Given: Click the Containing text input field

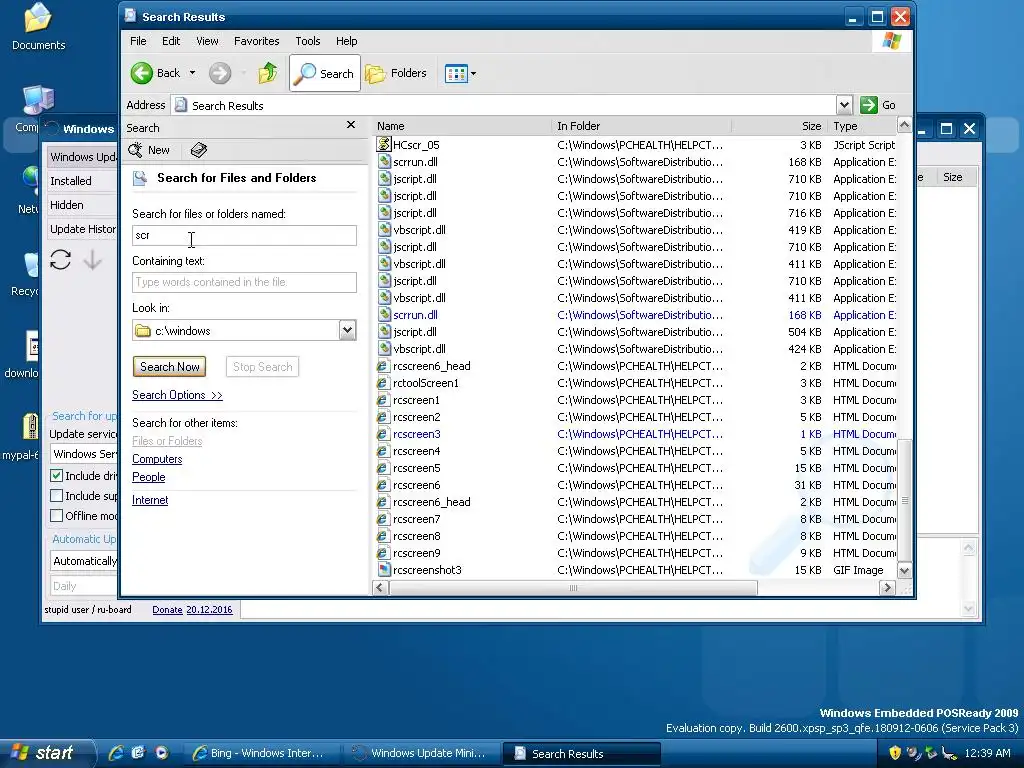Looking at the screenshot, I should pyautogui.click(x=244, y=282).
